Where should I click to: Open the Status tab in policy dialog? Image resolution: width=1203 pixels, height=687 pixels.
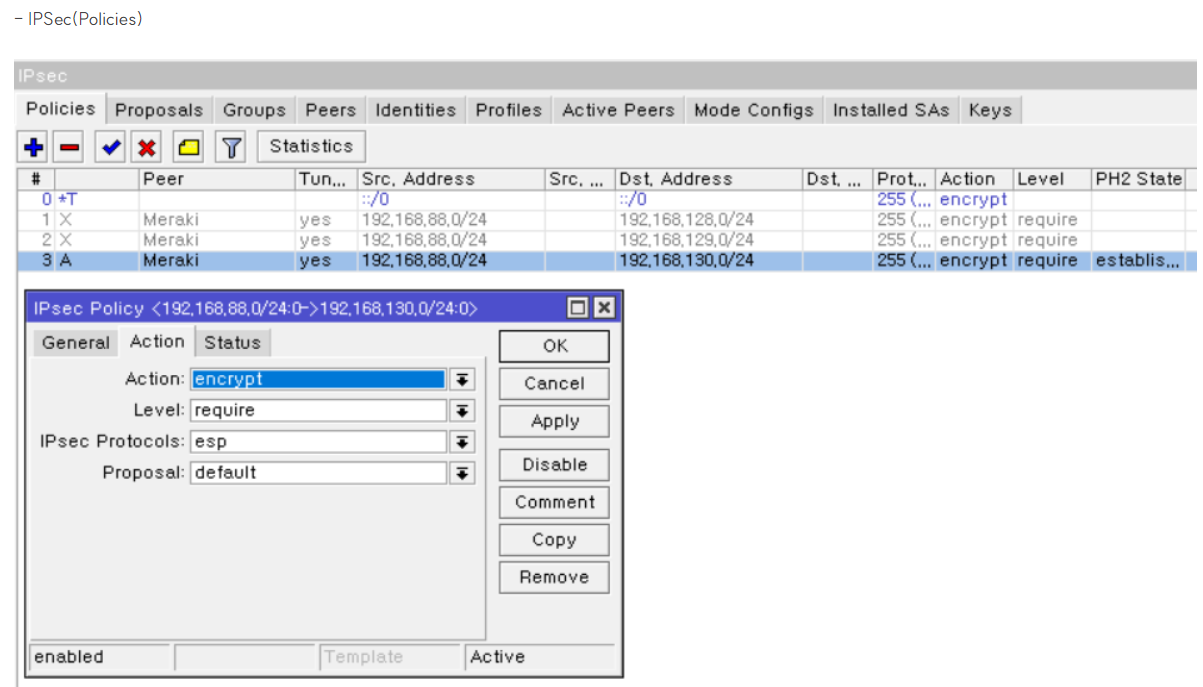click(232, 343)
